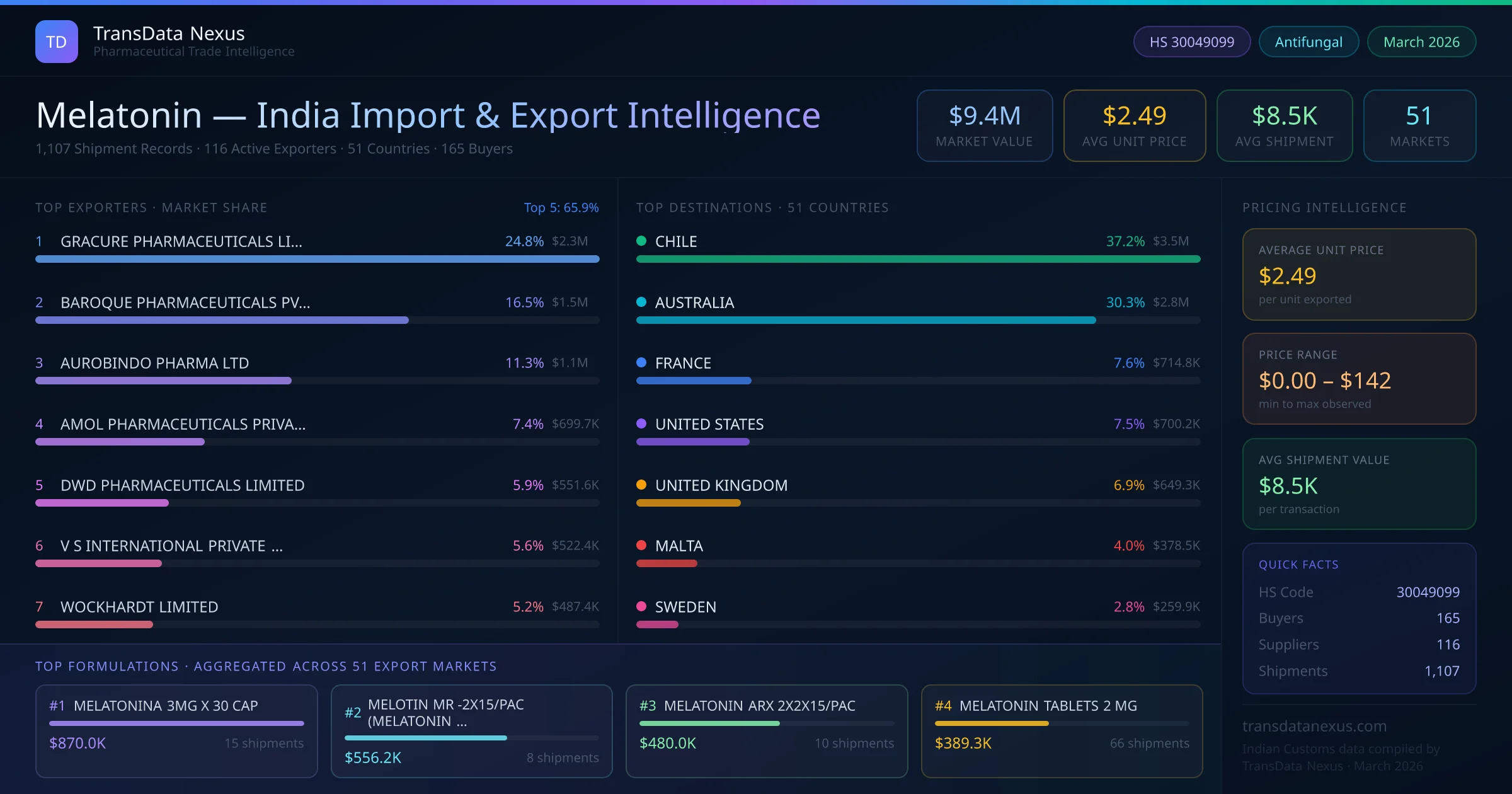Open the #4 Melatonin Tablets 2 MG card
The height and width of the screenshot is (794, 1512).
coord(1062,731)
